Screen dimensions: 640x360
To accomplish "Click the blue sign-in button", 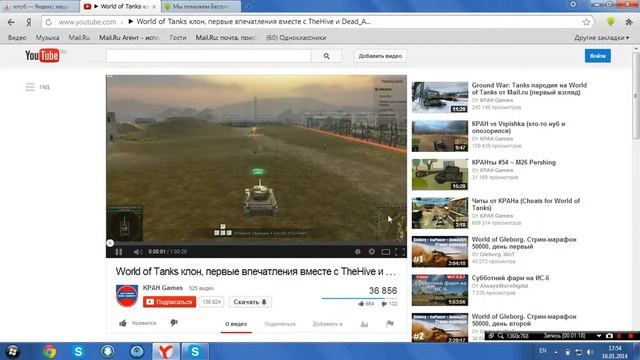I will [x=598, y=56].
